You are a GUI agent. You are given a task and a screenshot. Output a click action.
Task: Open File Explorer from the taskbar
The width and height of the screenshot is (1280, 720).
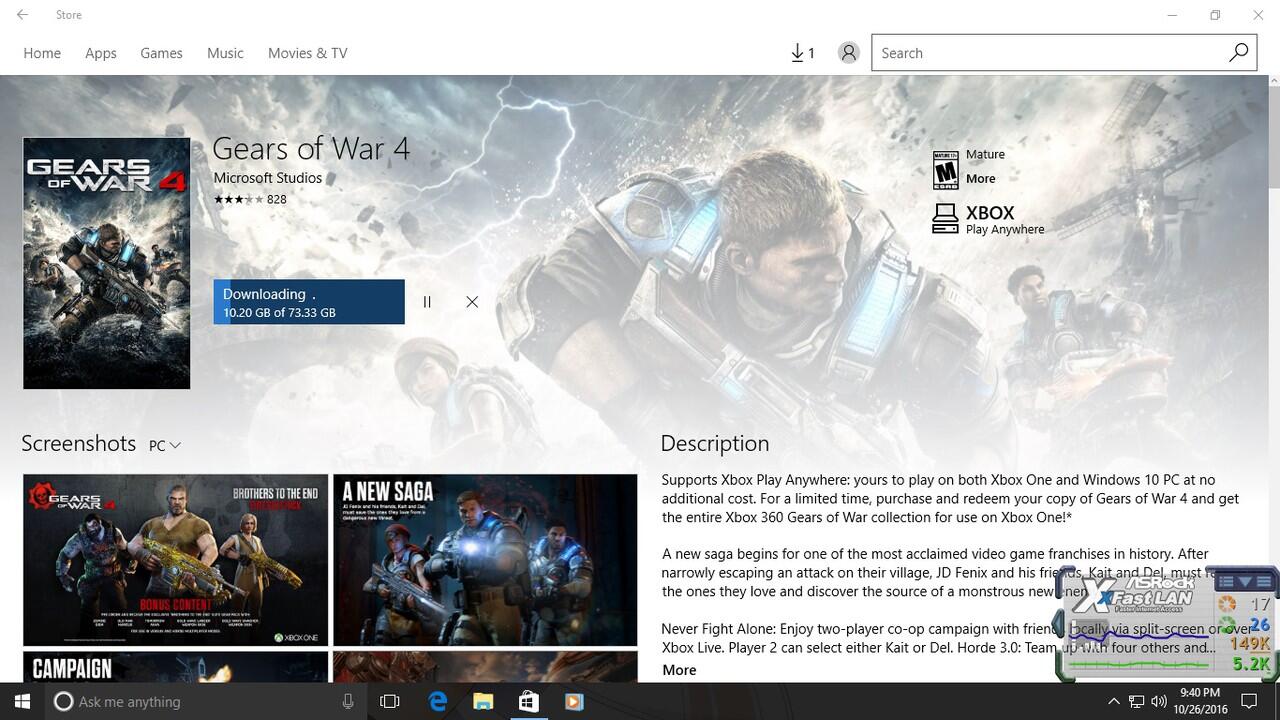(483, 701)
